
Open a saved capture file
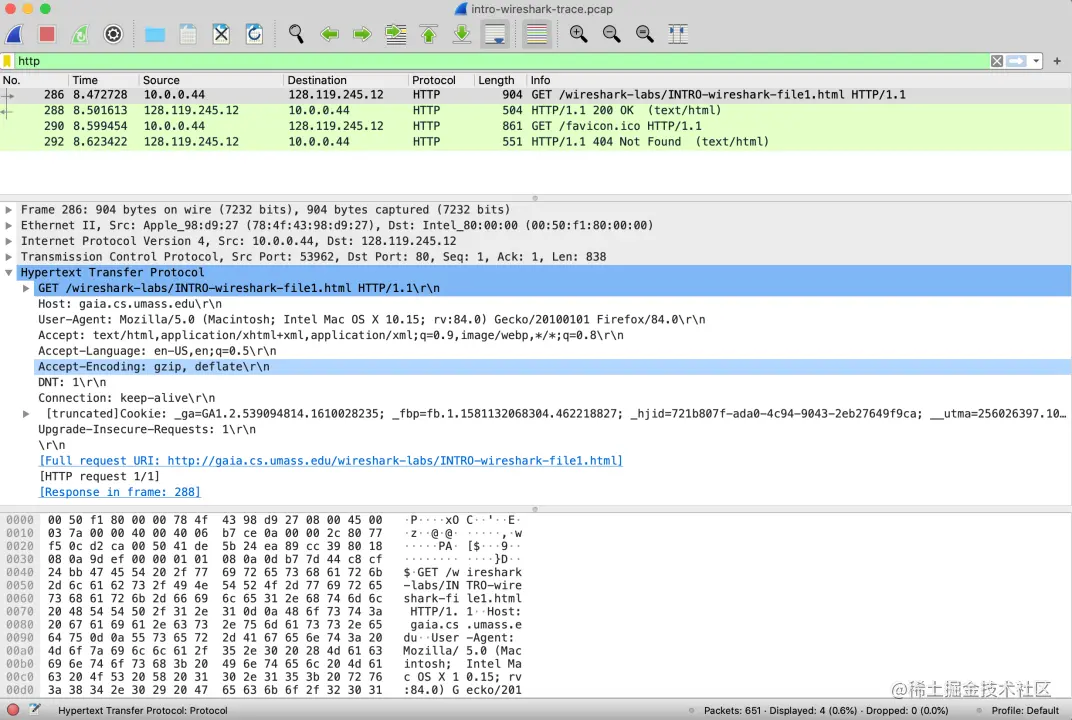(x=154, y=33)
